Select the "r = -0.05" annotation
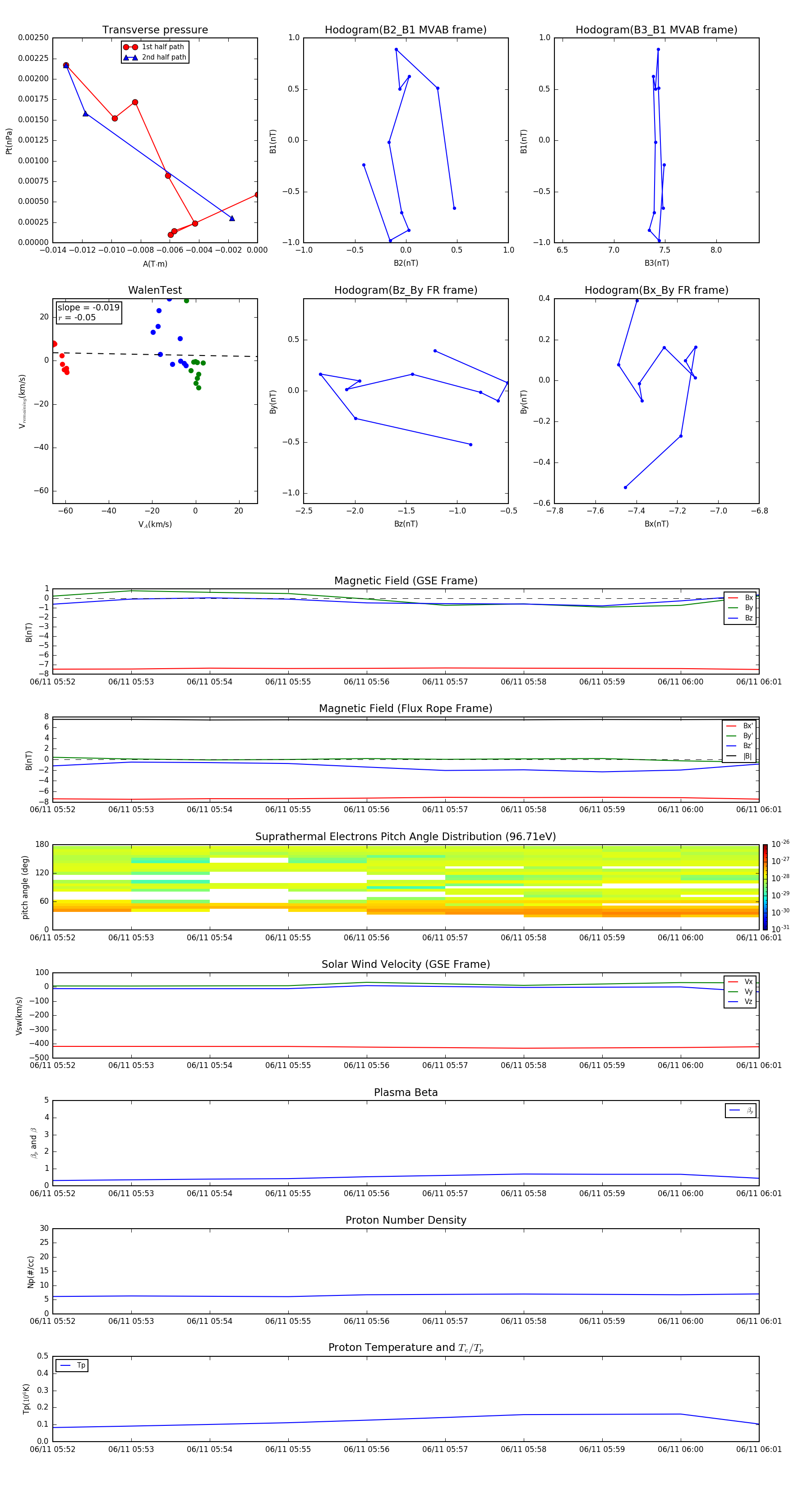Viewport: 812px width, 1489px height. pyautogui.click(x=77, y=317)
